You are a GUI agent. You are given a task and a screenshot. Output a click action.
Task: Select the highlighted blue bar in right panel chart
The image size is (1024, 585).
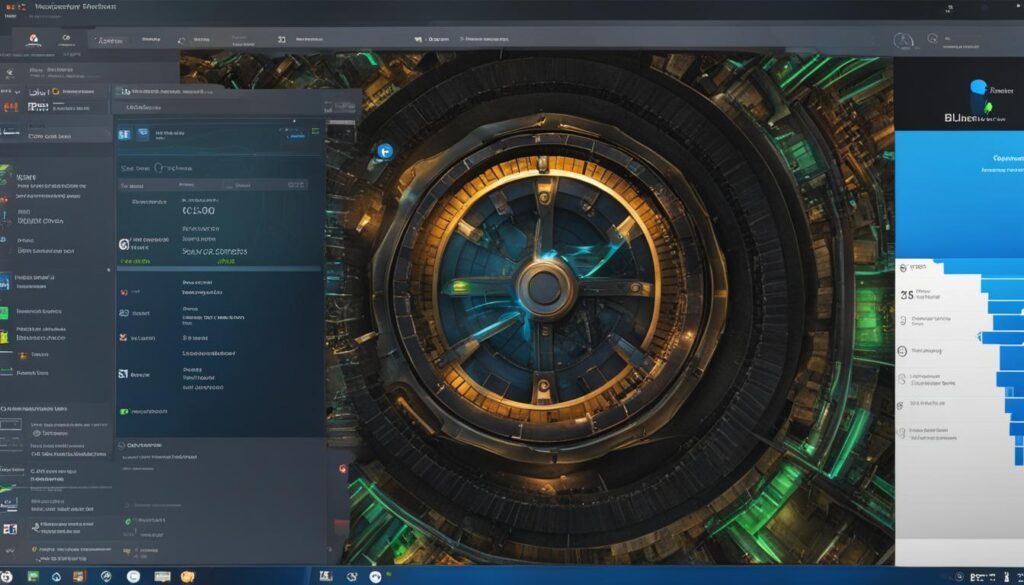pos(1000,338)
